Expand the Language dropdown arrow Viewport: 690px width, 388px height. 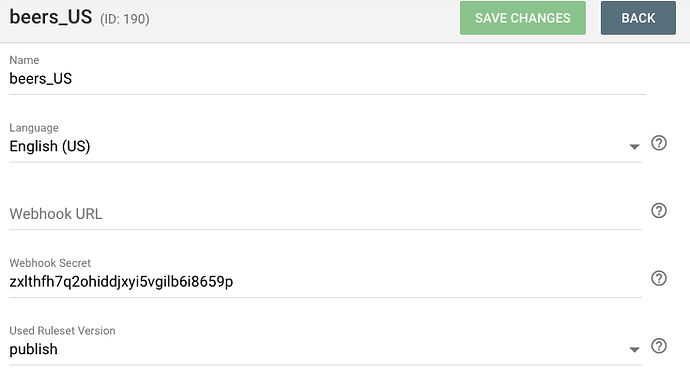(x=634, y=146)
